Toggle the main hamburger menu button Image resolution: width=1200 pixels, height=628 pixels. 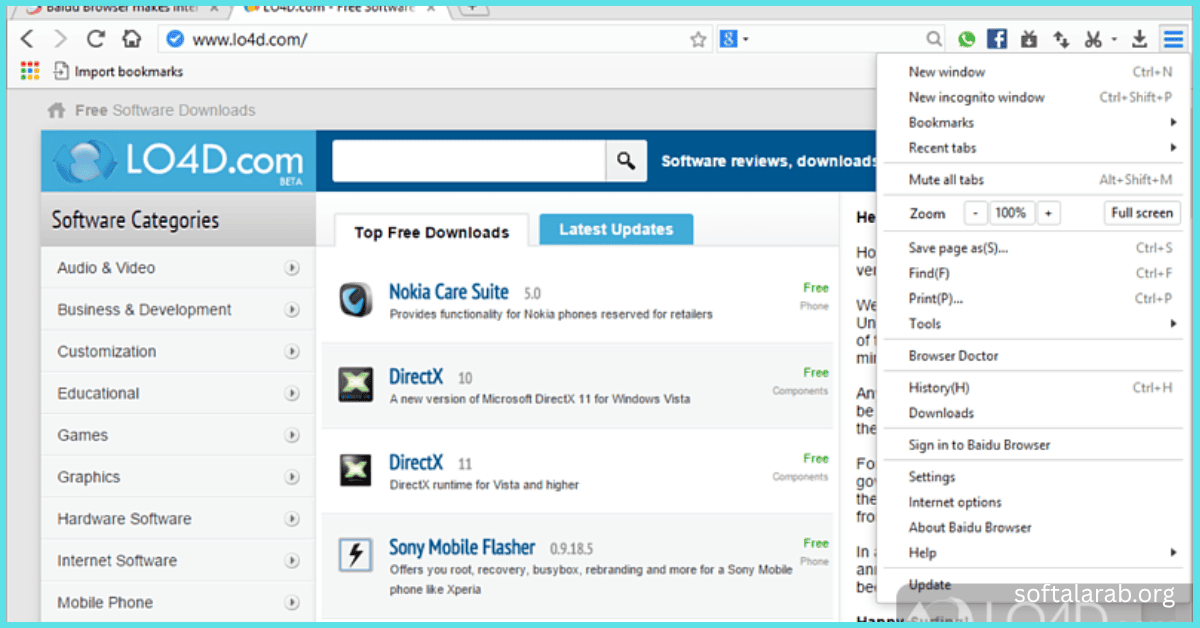[1172, 39]
